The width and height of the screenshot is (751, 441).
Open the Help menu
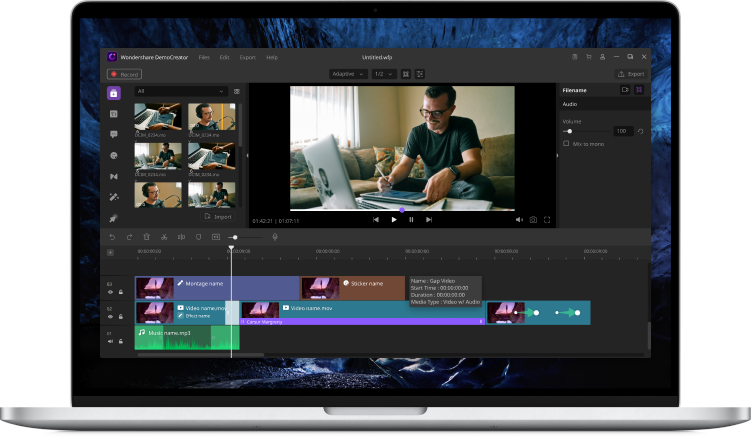(x=272, y=57)
